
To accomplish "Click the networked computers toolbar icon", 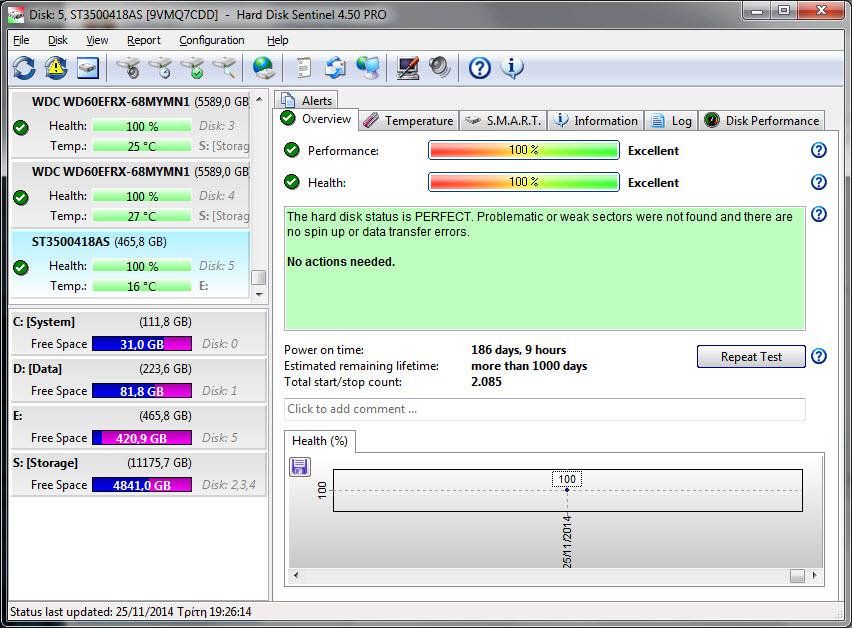I will (368, 68).
